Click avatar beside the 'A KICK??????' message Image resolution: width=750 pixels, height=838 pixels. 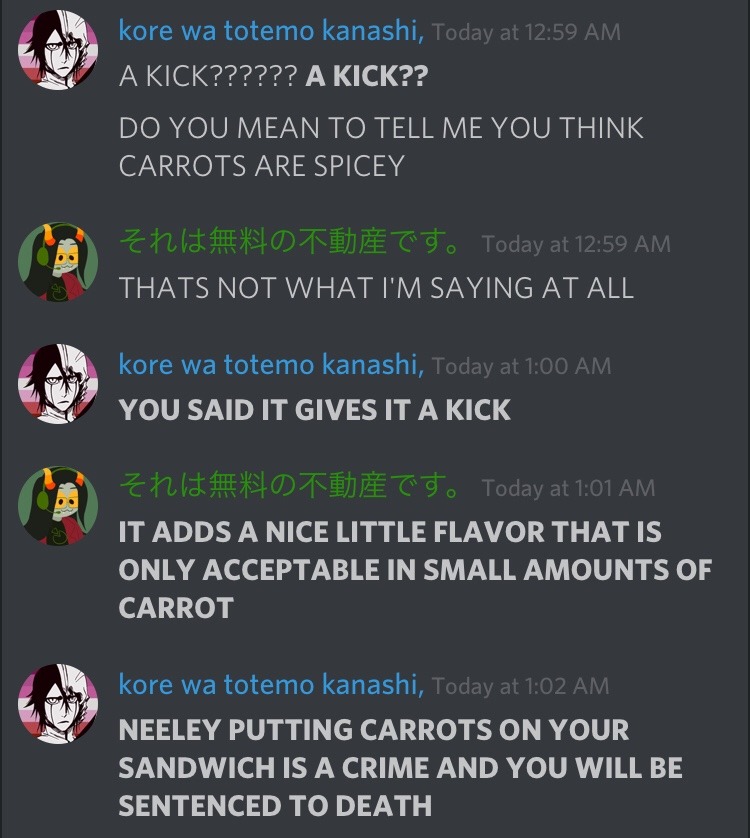coord(58,50)
